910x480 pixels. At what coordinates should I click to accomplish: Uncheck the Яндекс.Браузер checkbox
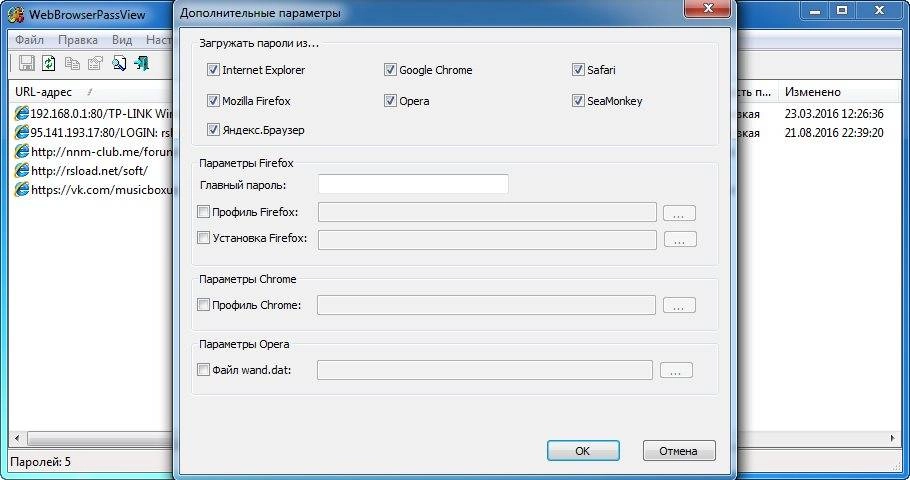[x=213, y=129]
